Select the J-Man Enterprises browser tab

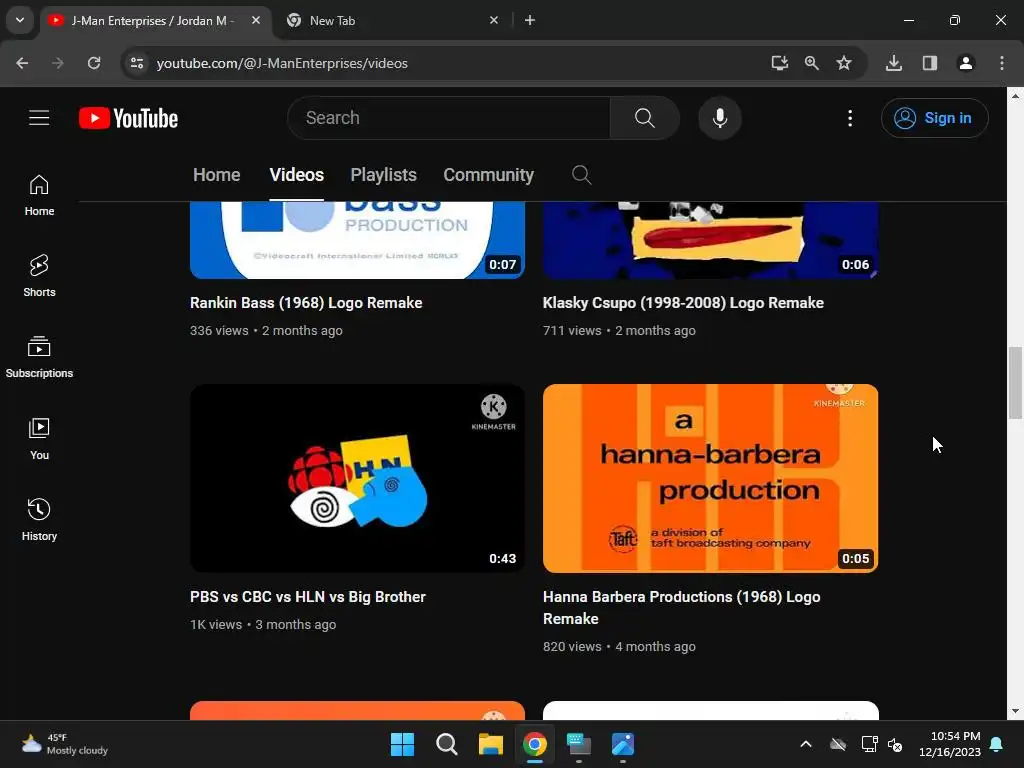pyautogui.click(x=157, y=20)
